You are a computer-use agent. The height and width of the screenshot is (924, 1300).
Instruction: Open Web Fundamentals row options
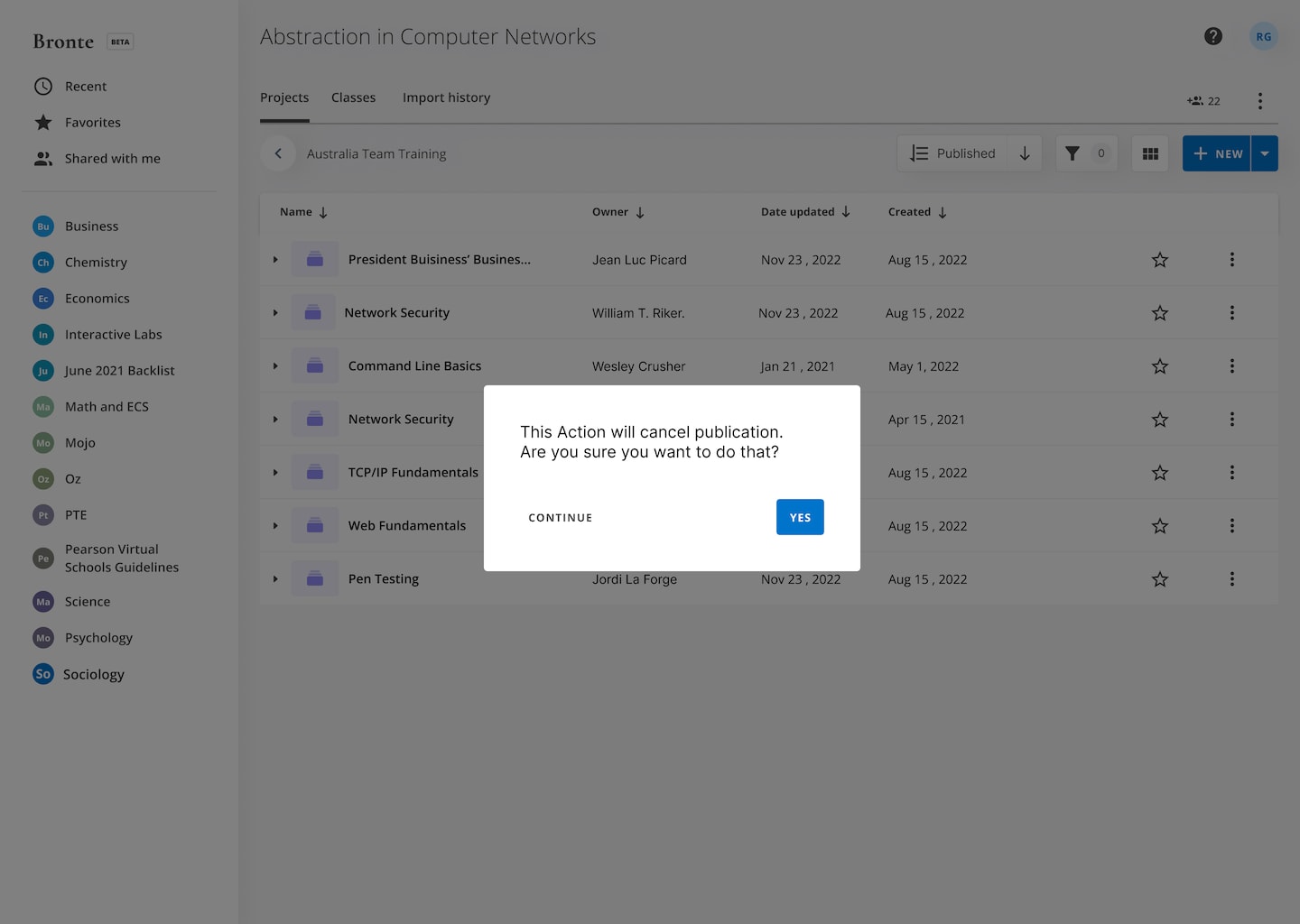pyautogui.click(x=1231, y=526)
